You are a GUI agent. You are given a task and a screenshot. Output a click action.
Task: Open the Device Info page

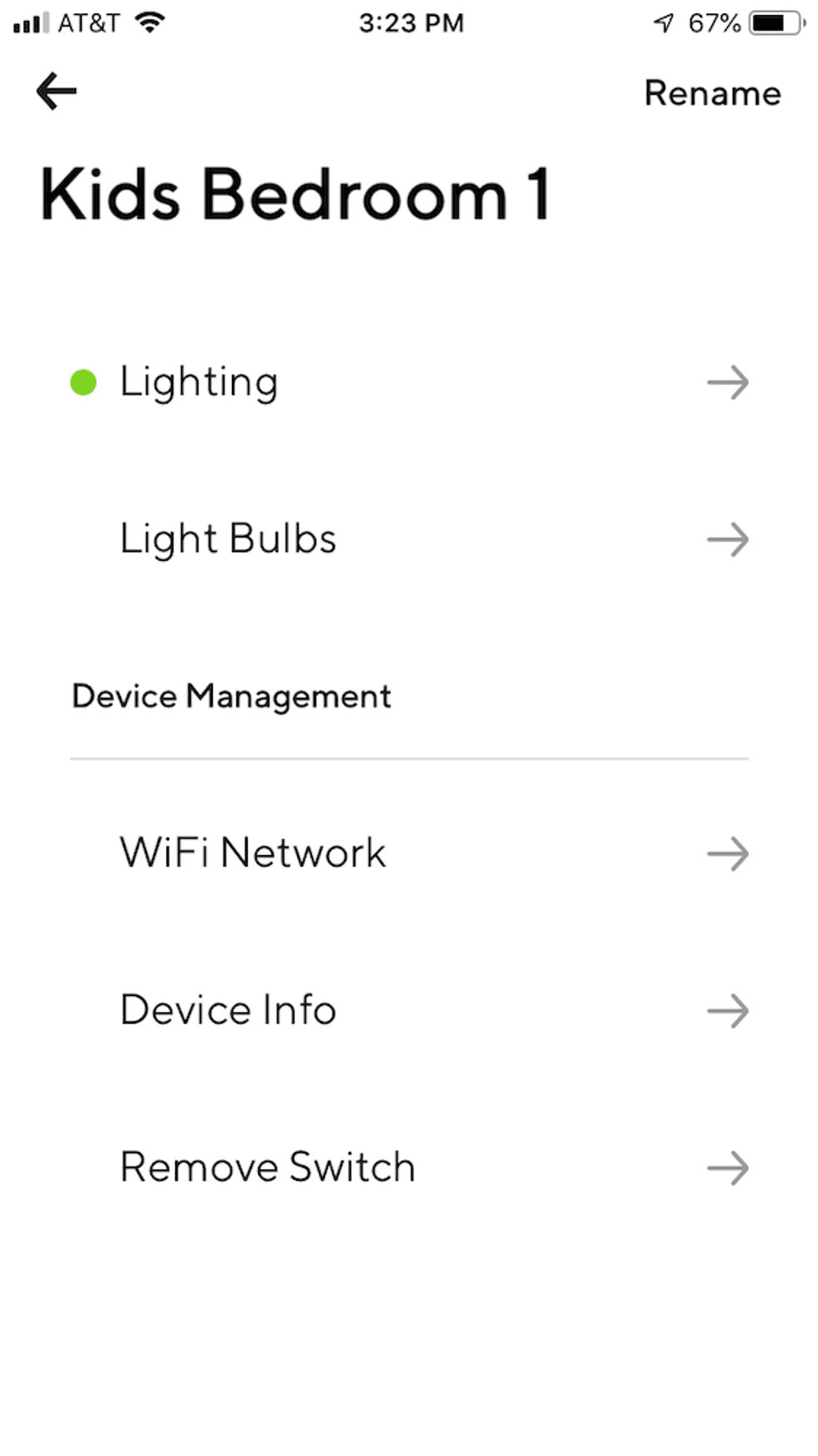point(228,1010)
